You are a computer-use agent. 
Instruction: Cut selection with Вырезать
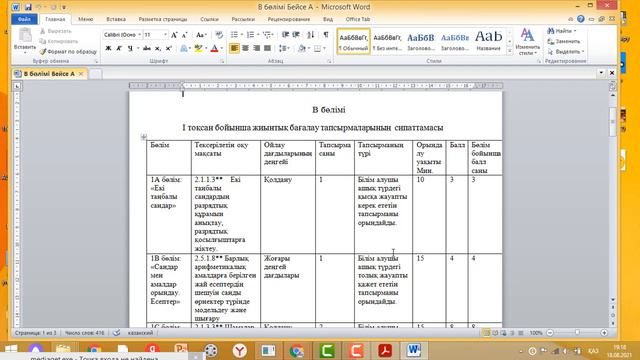point(56,31)
